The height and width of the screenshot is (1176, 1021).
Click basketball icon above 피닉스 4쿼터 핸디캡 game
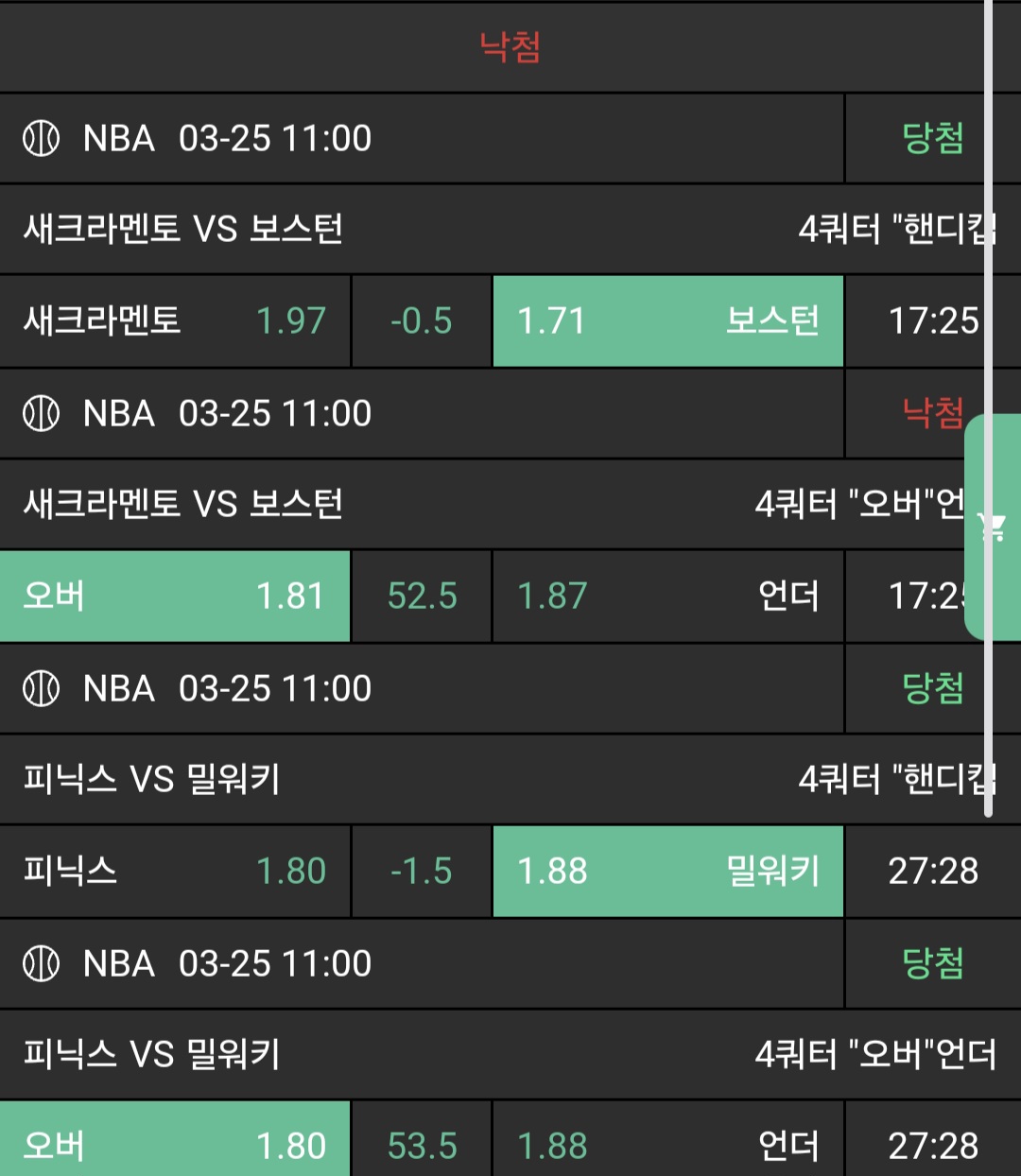click(x=41, y=688)
